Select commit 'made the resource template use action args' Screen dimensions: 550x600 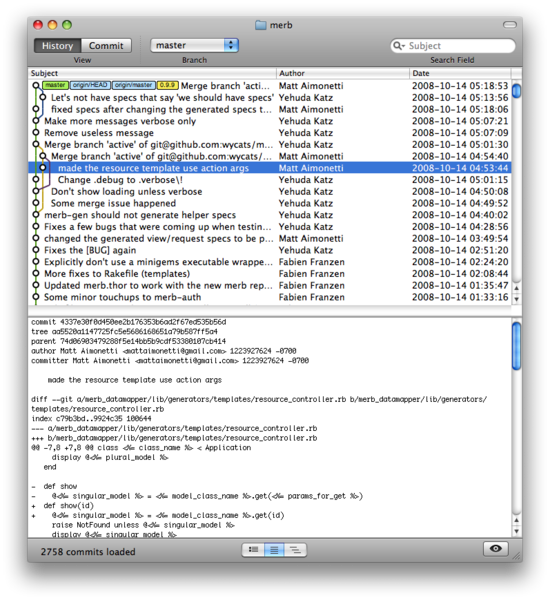270,168
